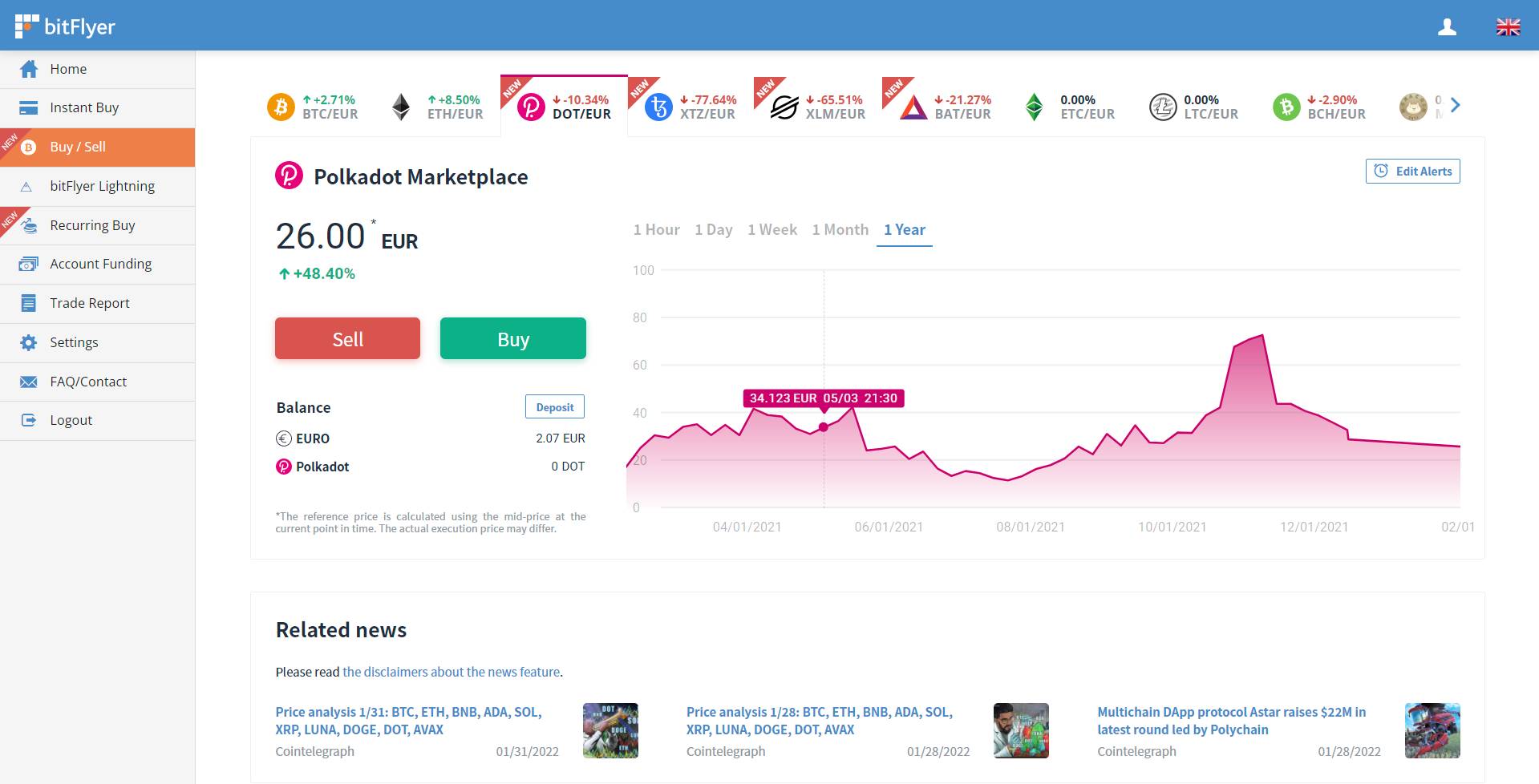Click the Astar article thumbnail
1539x784 pixels.
point(1432,731)
